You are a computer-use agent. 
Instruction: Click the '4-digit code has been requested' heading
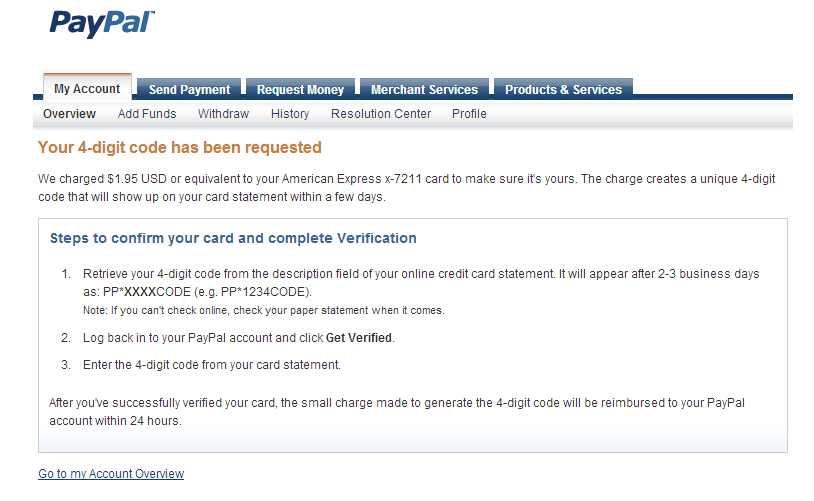tap(180, 147)
